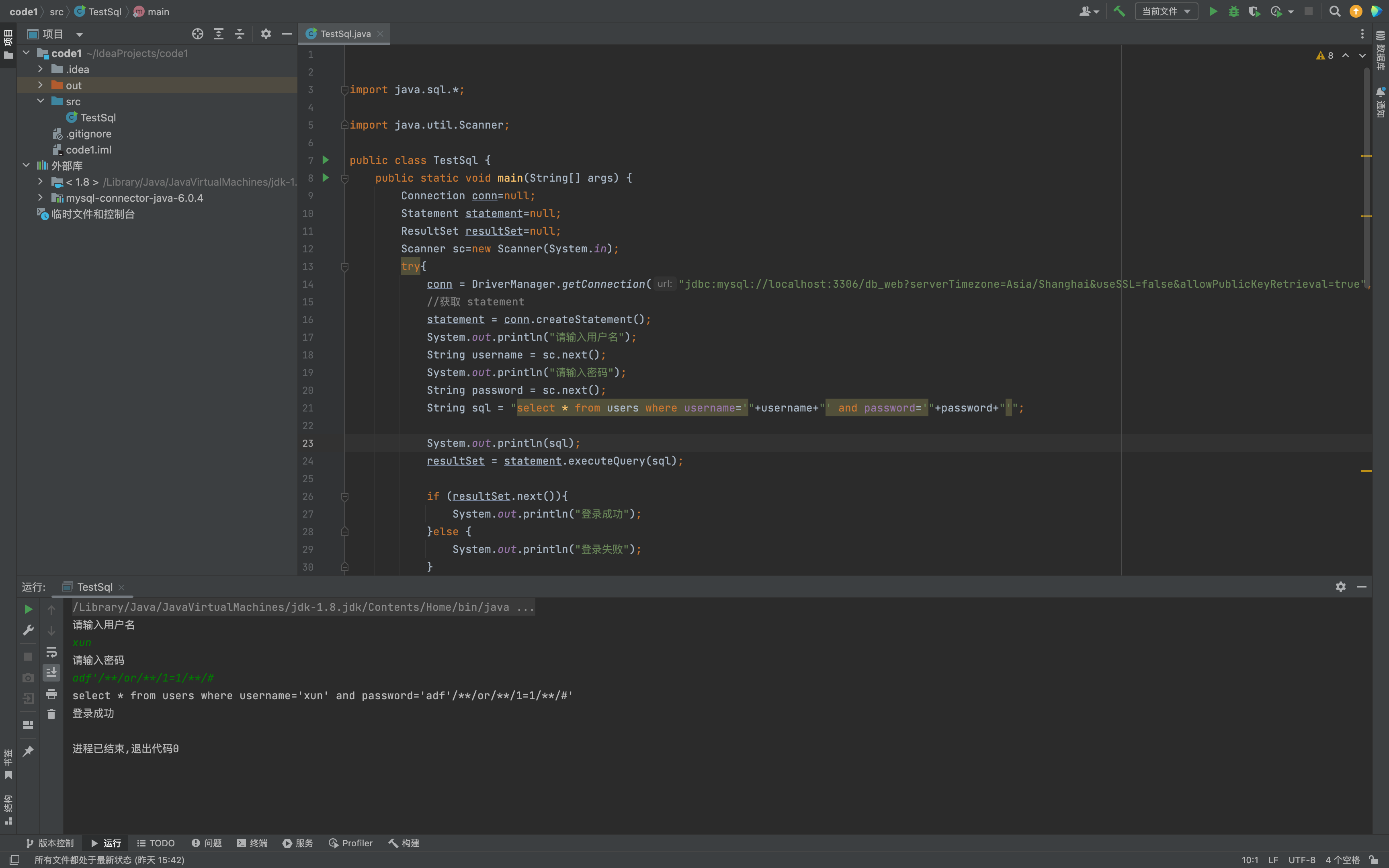1389x868 pixels.
Task: Click run gutter arrow beside main method
Action: [x=326, y=178]
